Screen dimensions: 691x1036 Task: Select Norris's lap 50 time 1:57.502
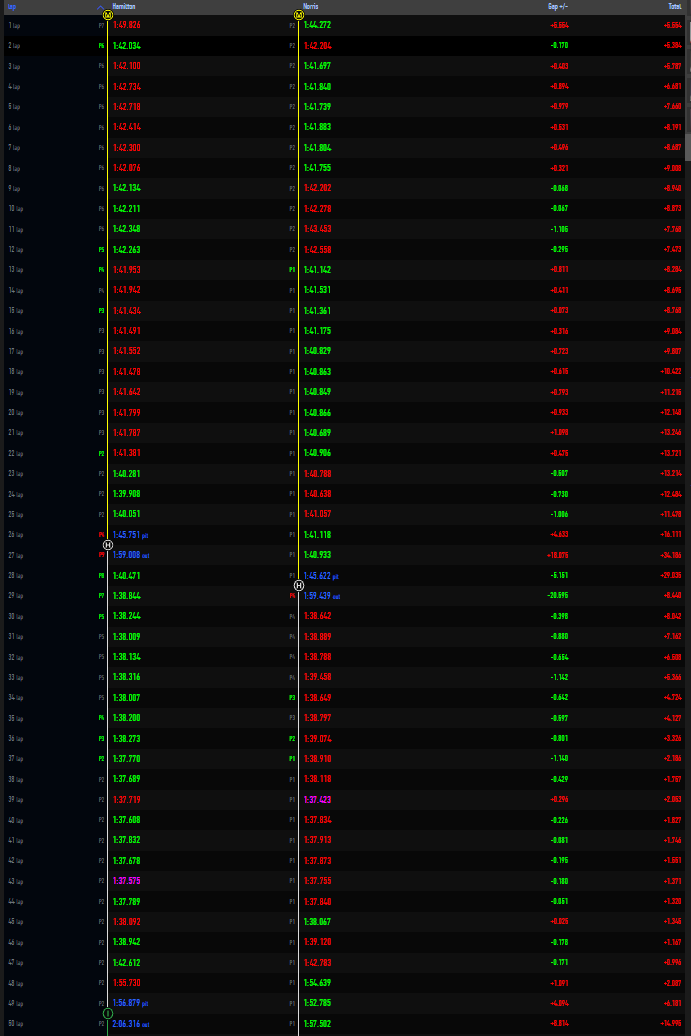click(x=318, y=1024)
